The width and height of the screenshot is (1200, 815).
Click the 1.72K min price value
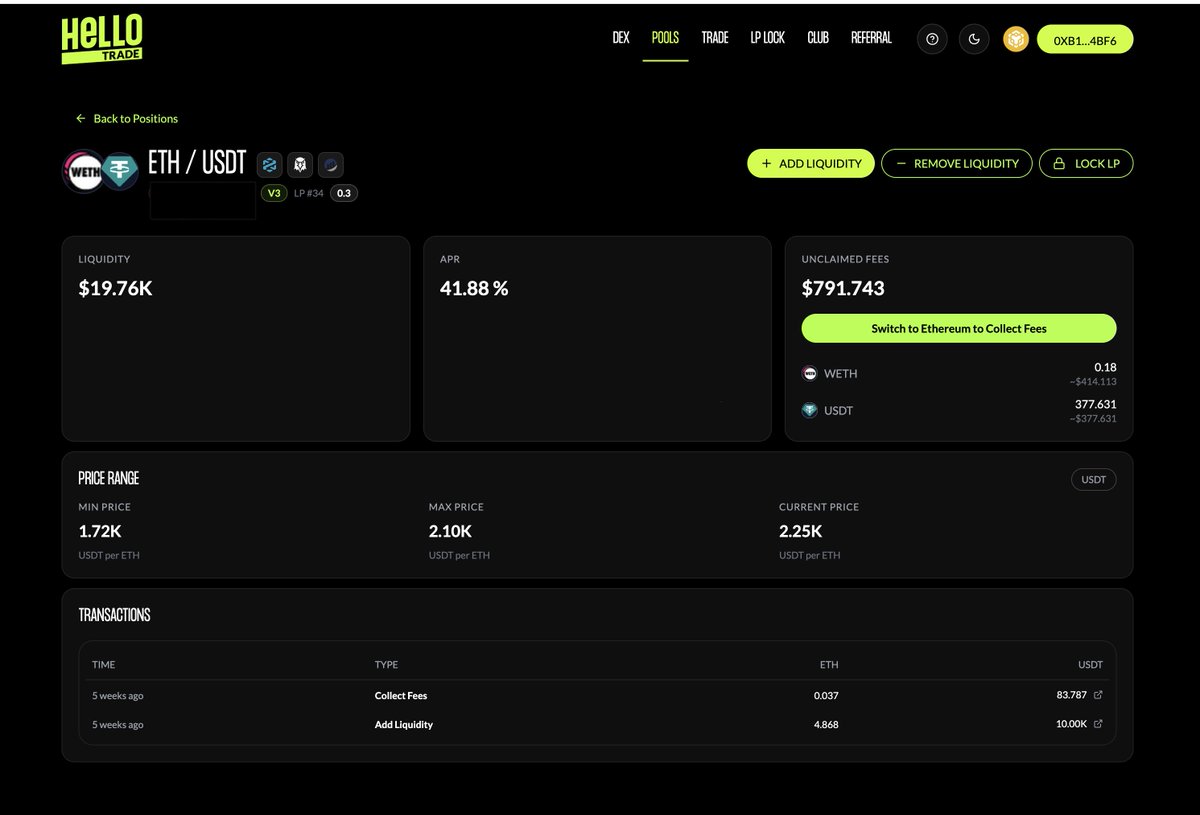point(100,531)
